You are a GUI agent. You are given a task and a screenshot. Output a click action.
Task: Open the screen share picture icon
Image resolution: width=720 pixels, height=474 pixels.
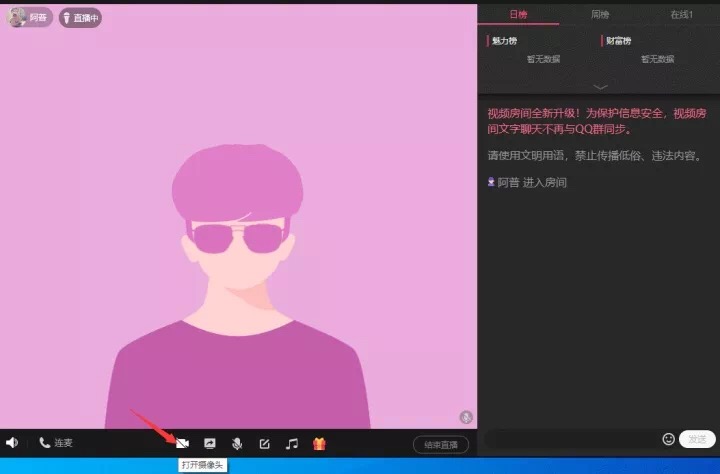210,443
